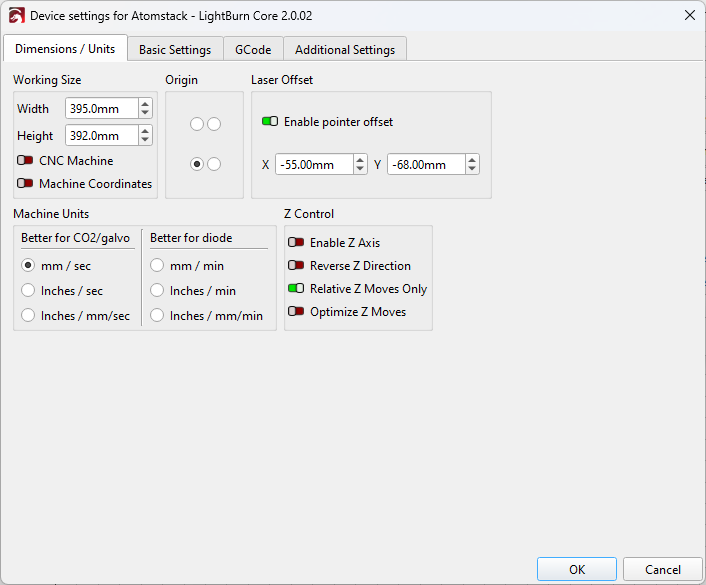The image size is (706, 585).
Task: Choose Inches / sec machine units
Action: click(x=29, y=291)
